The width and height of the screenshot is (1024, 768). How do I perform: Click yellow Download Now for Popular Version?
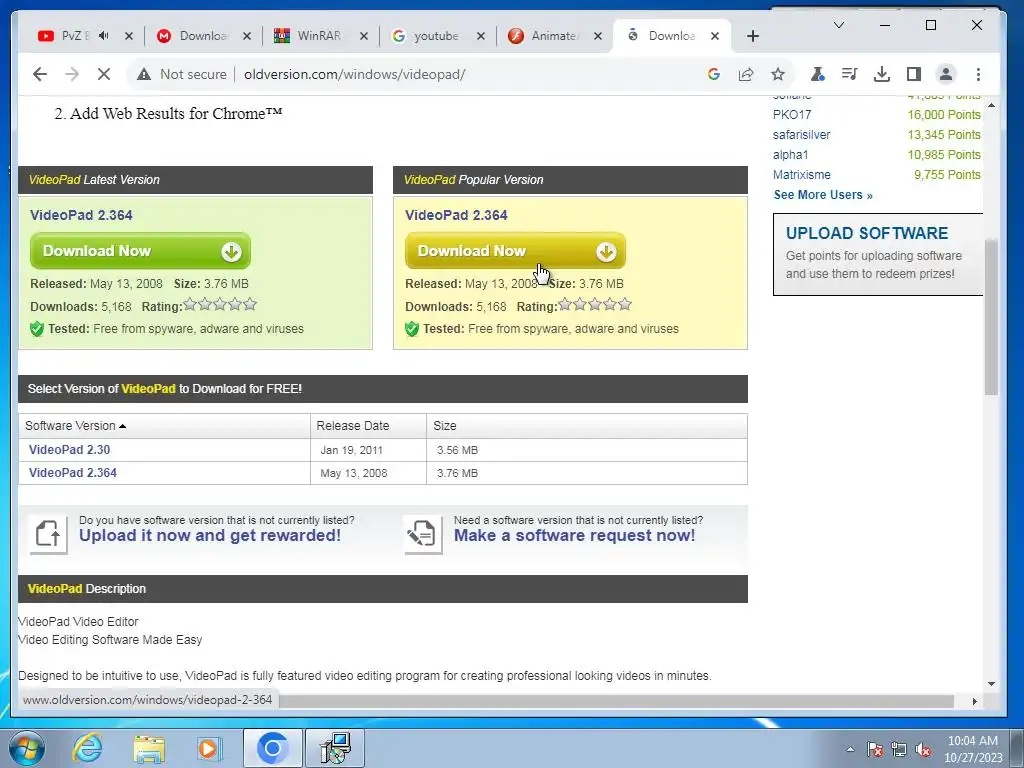pos(515,251)
